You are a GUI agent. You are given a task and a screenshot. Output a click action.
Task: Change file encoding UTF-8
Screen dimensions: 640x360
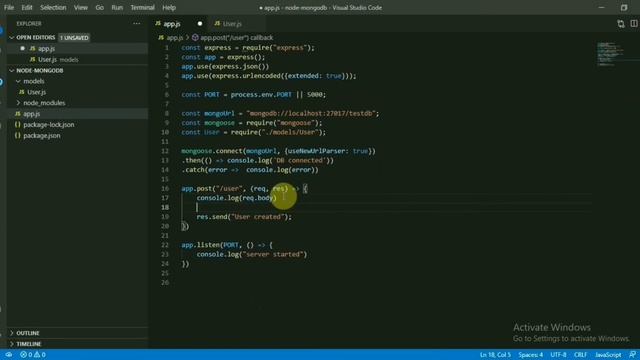point(558,355)
